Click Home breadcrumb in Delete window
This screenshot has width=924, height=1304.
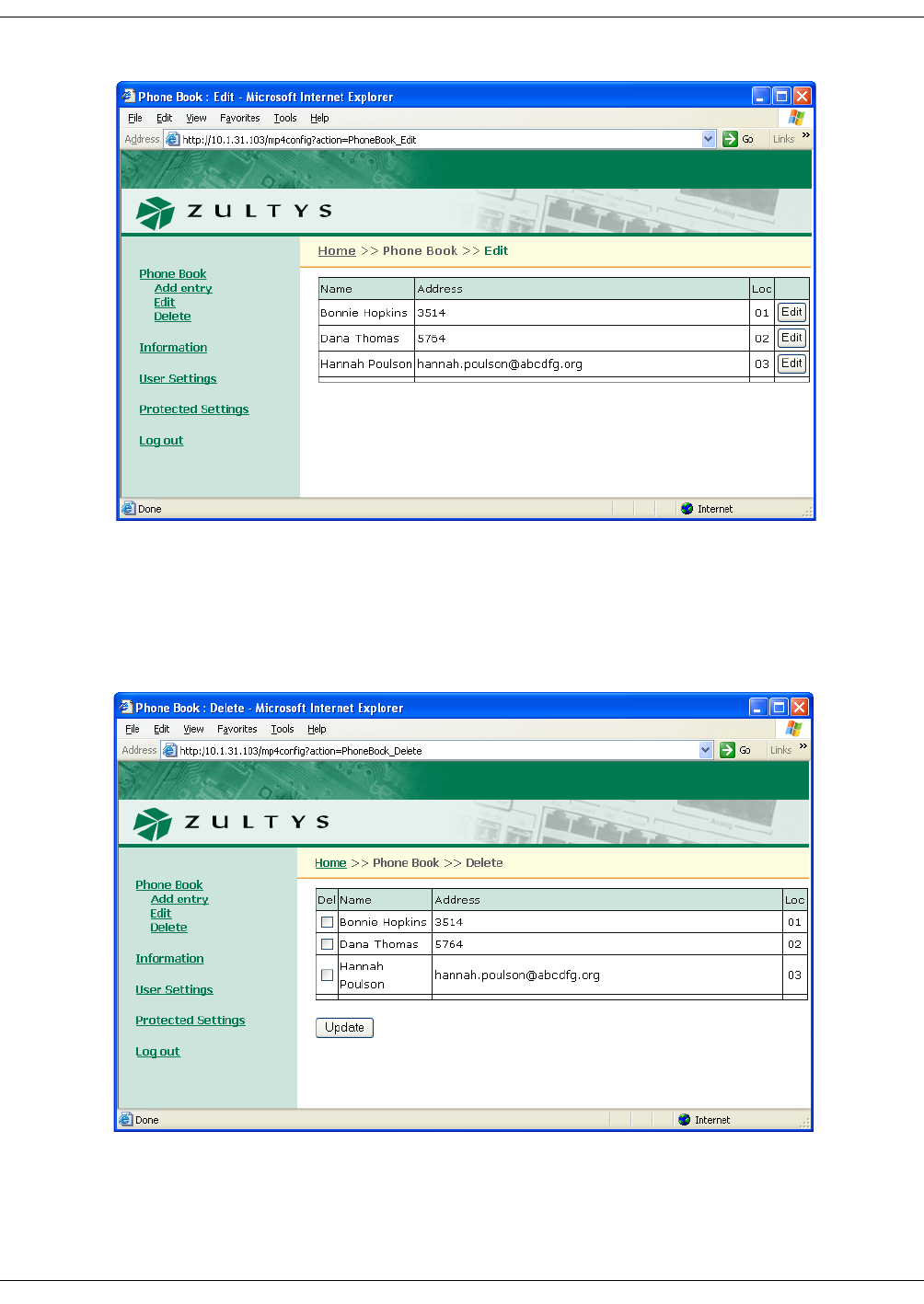[330, 863]
